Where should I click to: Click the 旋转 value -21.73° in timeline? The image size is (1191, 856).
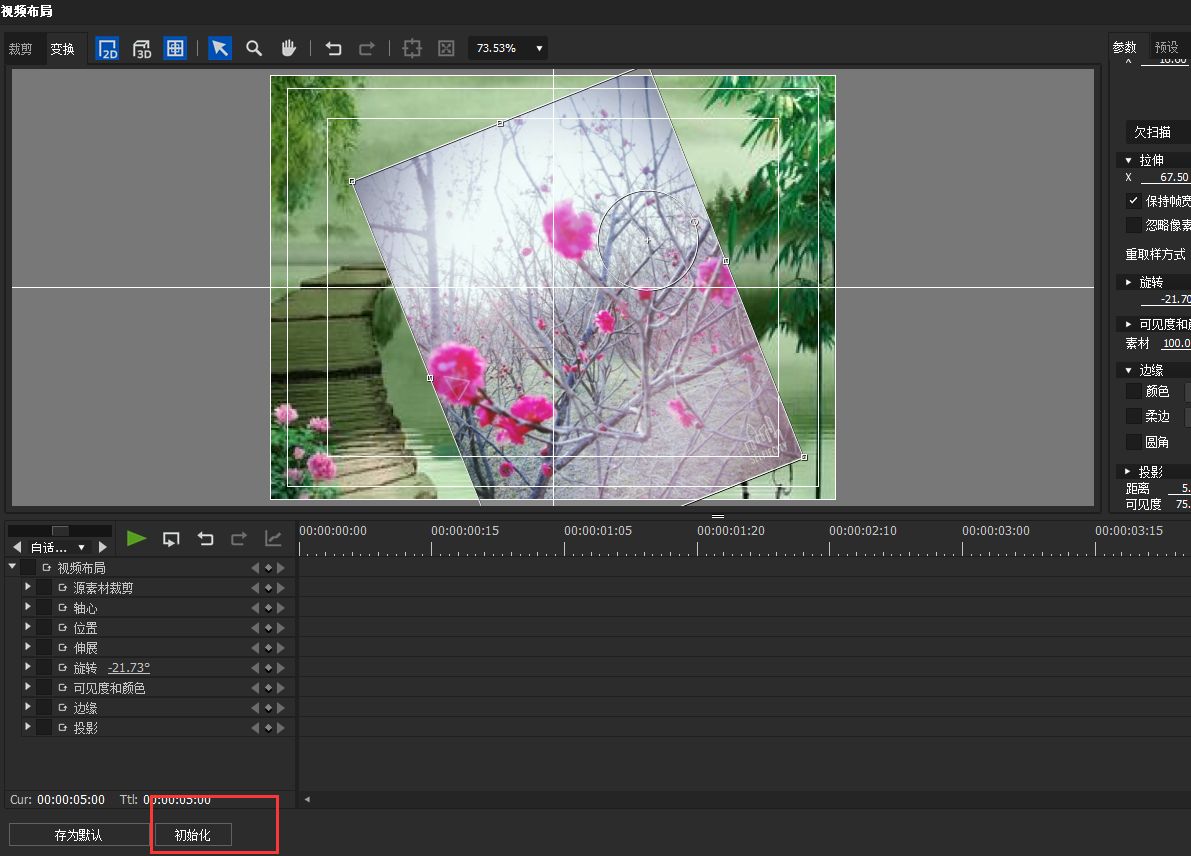(129, 668)
